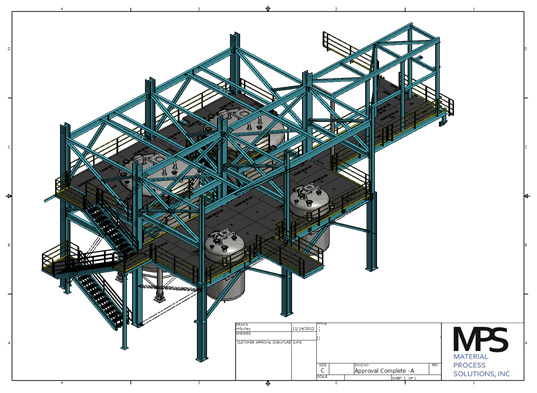
Task: Select the small tank on right platform
Action: tap(309, 200)
